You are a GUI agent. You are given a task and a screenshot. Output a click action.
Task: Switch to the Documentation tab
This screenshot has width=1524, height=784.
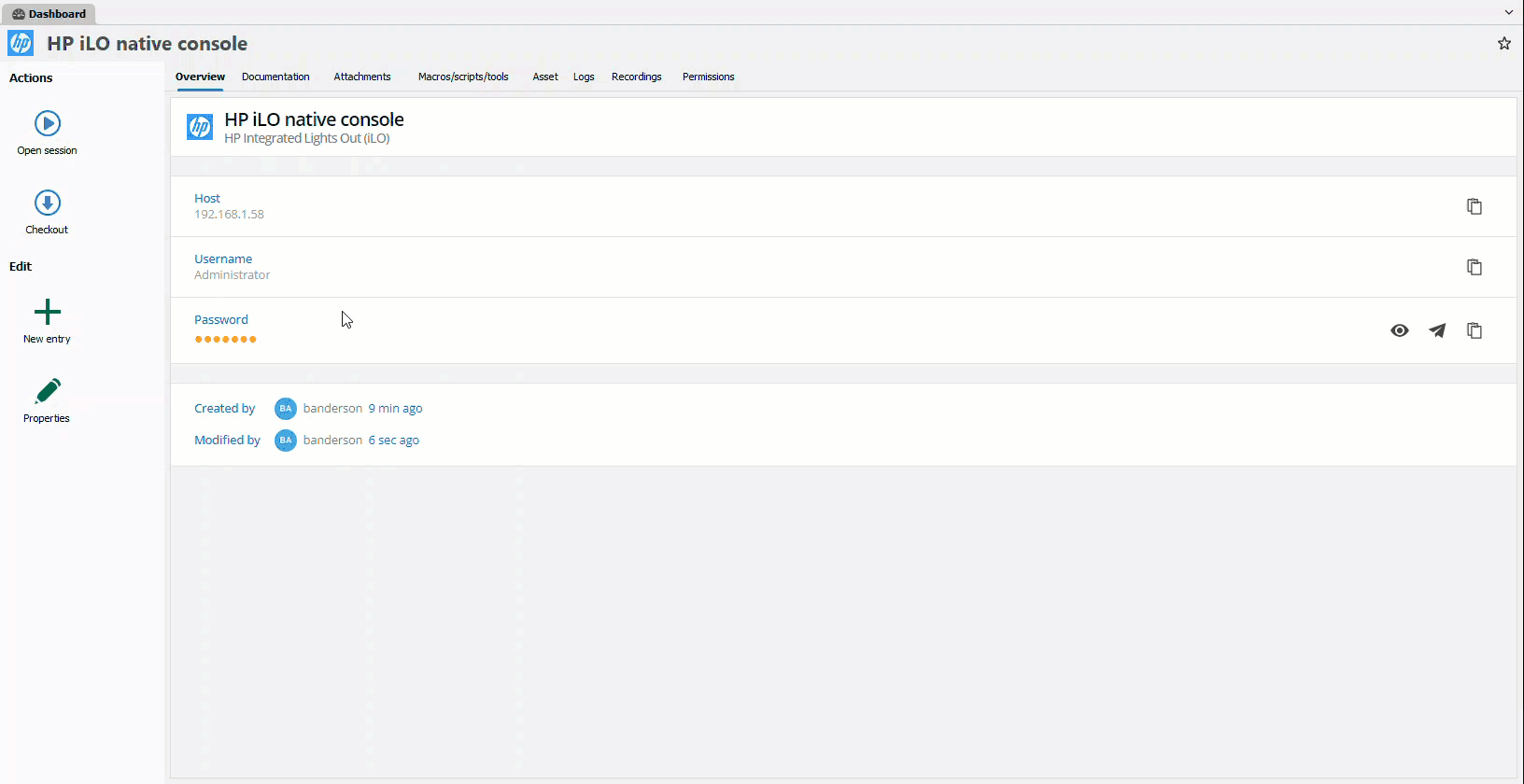pos(275,77)
